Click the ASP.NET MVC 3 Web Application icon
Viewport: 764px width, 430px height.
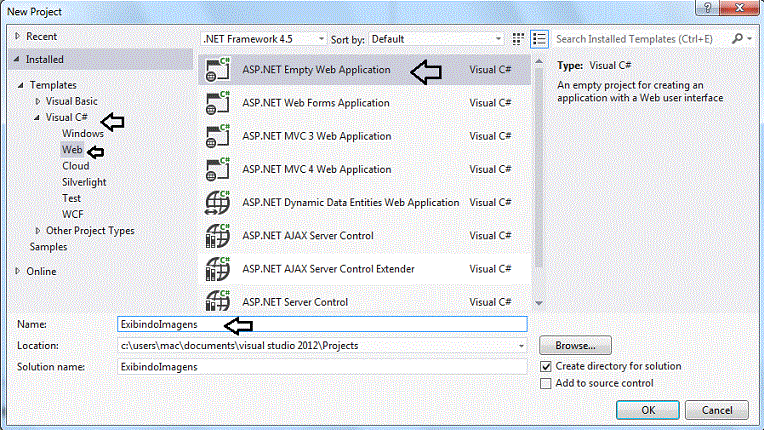[217, 136]
